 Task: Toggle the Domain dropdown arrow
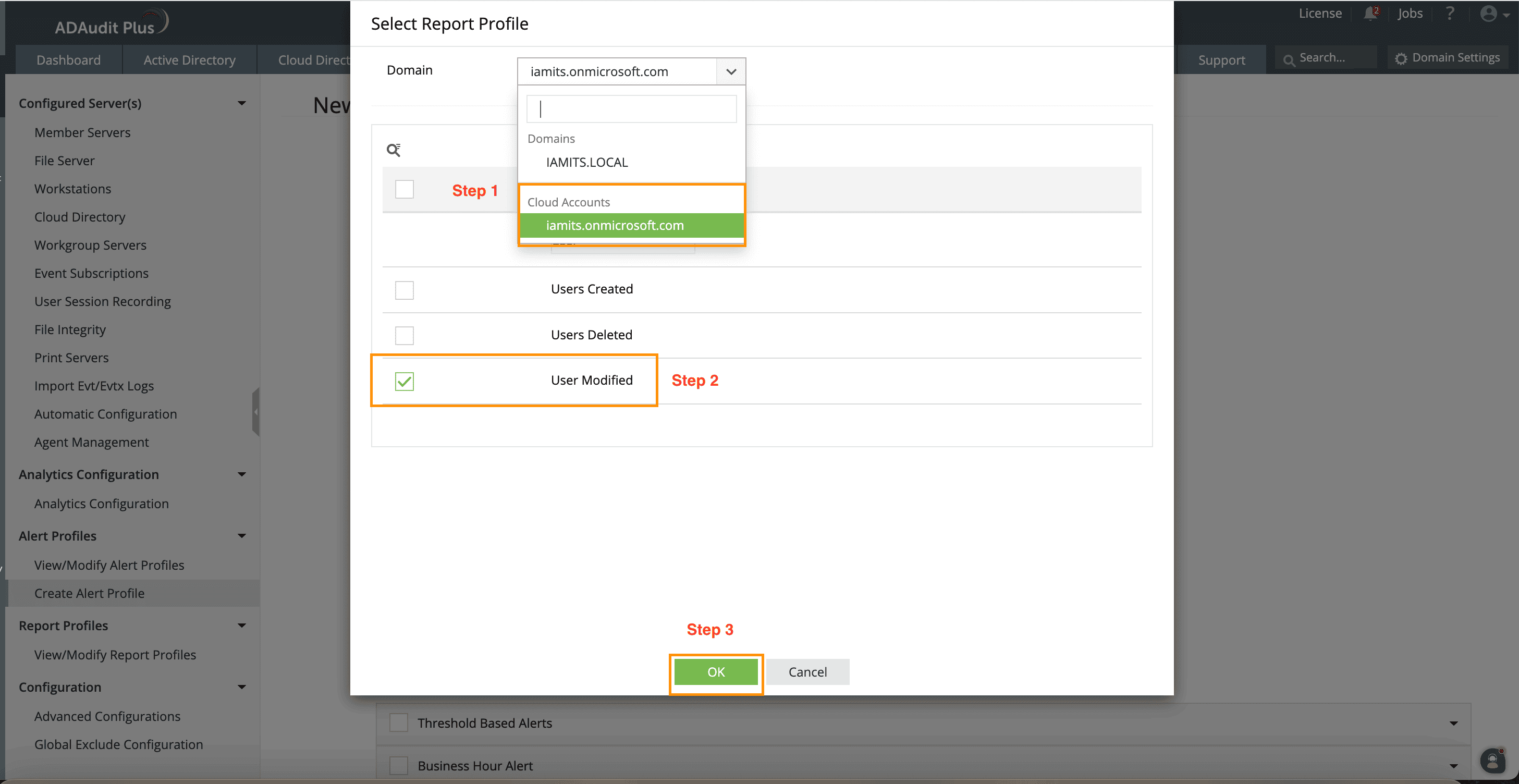[x=731, y=72]
